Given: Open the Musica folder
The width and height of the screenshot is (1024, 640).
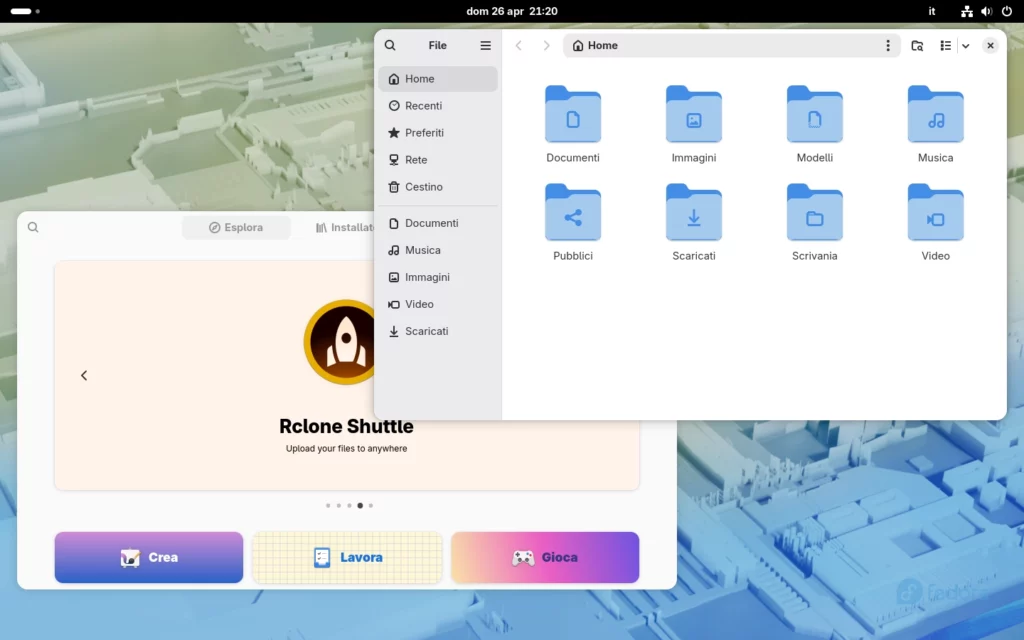Looking at the screenshot, I should (x=935, y=115).
